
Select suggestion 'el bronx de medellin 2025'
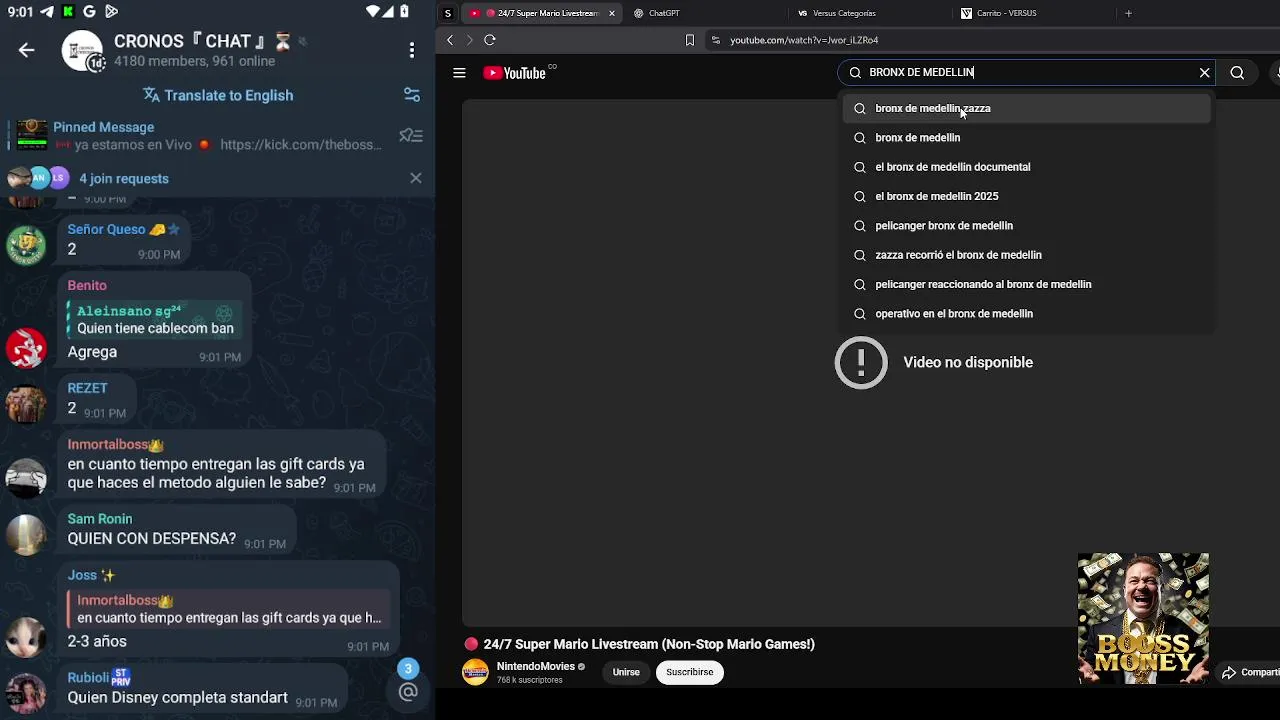(1027, 196)
